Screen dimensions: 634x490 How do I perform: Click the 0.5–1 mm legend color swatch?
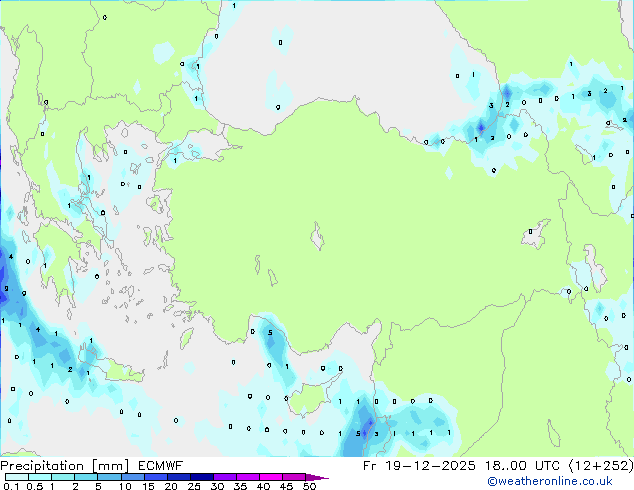coord(40,477)
